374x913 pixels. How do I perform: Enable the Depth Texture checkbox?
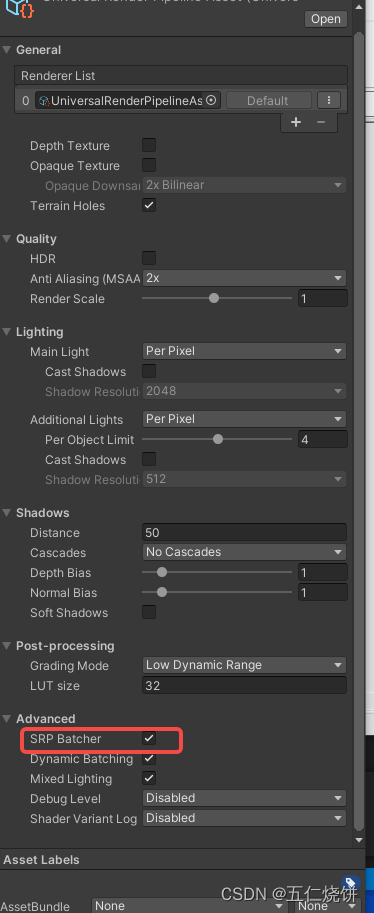(149, 145)
